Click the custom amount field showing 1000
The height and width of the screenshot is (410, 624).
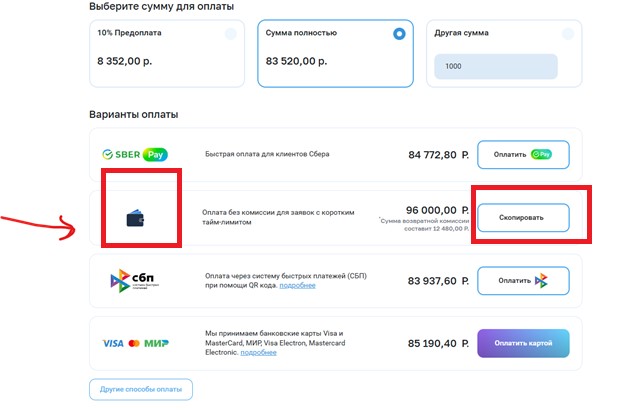coord(496,66)
